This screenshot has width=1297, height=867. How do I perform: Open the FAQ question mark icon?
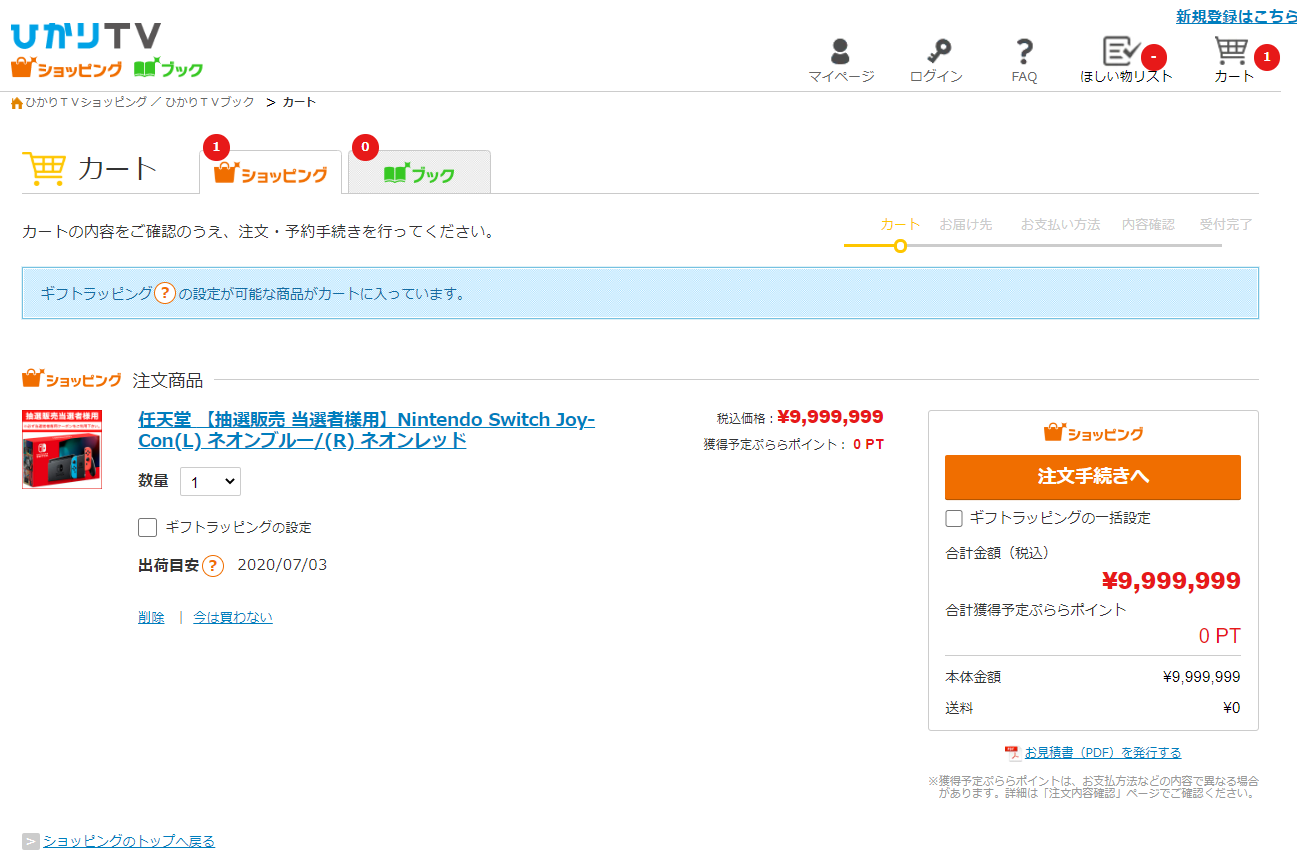click(x=1023, y=52)
